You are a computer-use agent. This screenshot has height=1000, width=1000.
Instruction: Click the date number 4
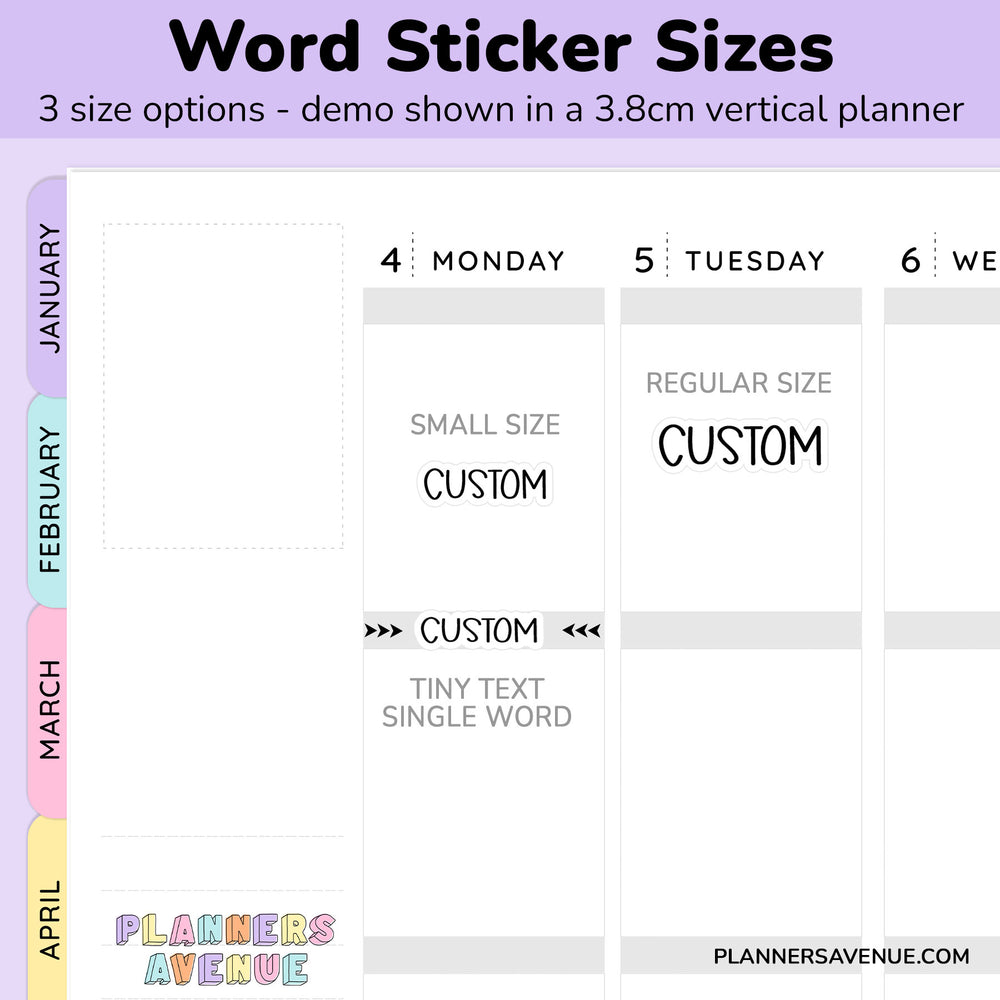pyautogui.click(x=390, y=261)
